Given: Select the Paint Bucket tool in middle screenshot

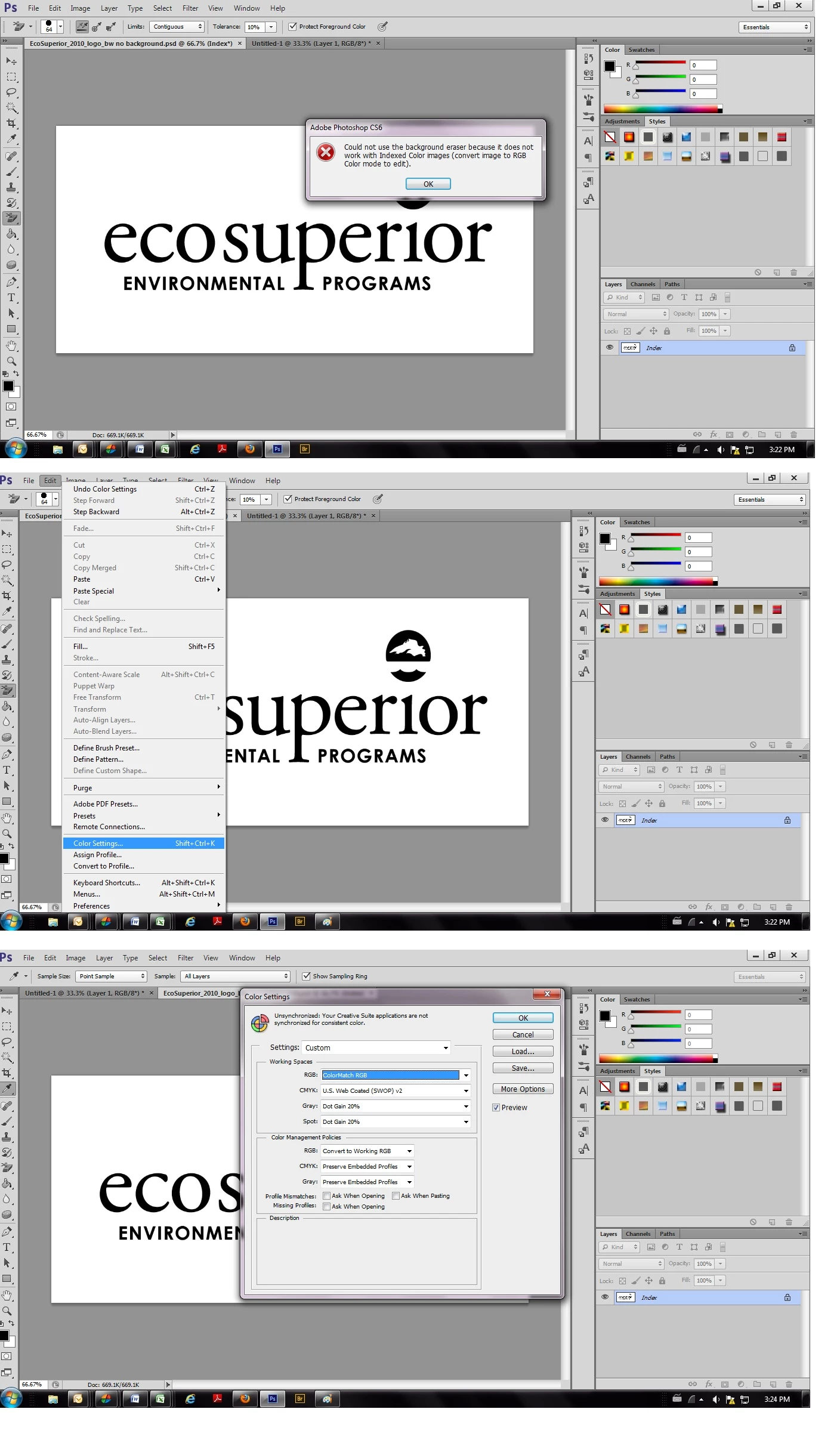Looking at the screenshot, I should (x=7, y=706).
